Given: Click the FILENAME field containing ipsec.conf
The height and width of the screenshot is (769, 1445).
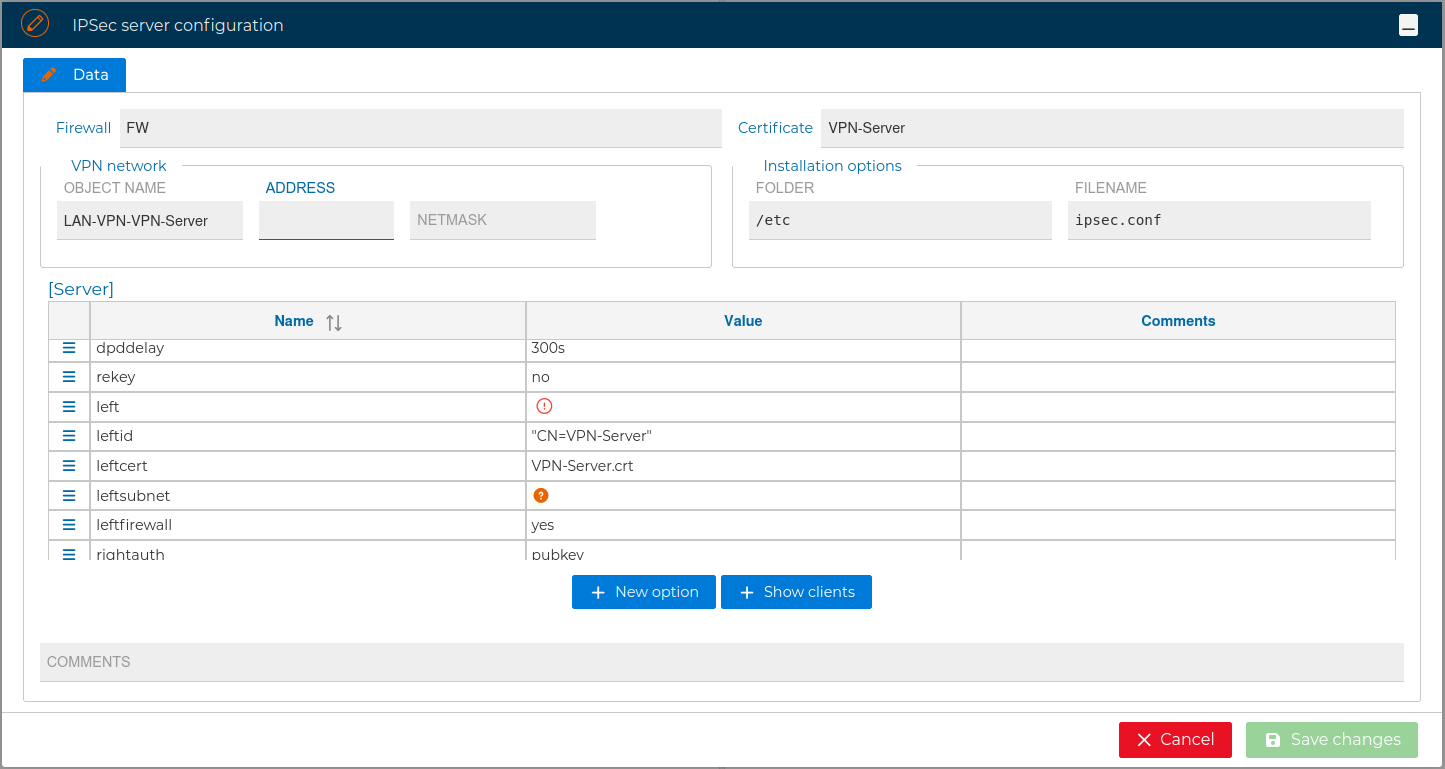Looking at the screenshot, I should pyautogui.click(x=1218, y=220).
